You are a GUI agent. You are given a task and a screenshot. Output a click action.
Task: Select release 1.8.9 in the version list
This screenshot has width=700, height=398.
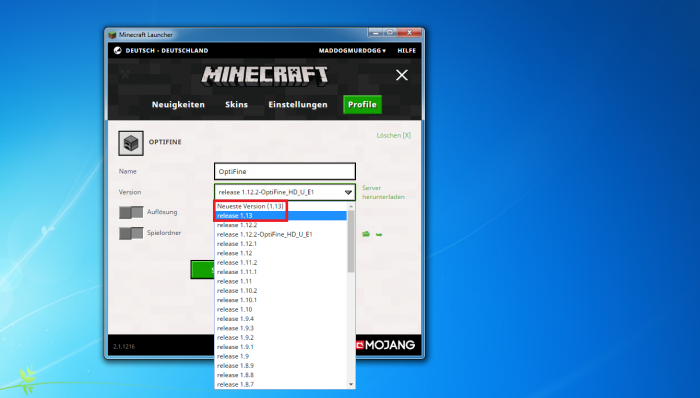tap(281, 365)
